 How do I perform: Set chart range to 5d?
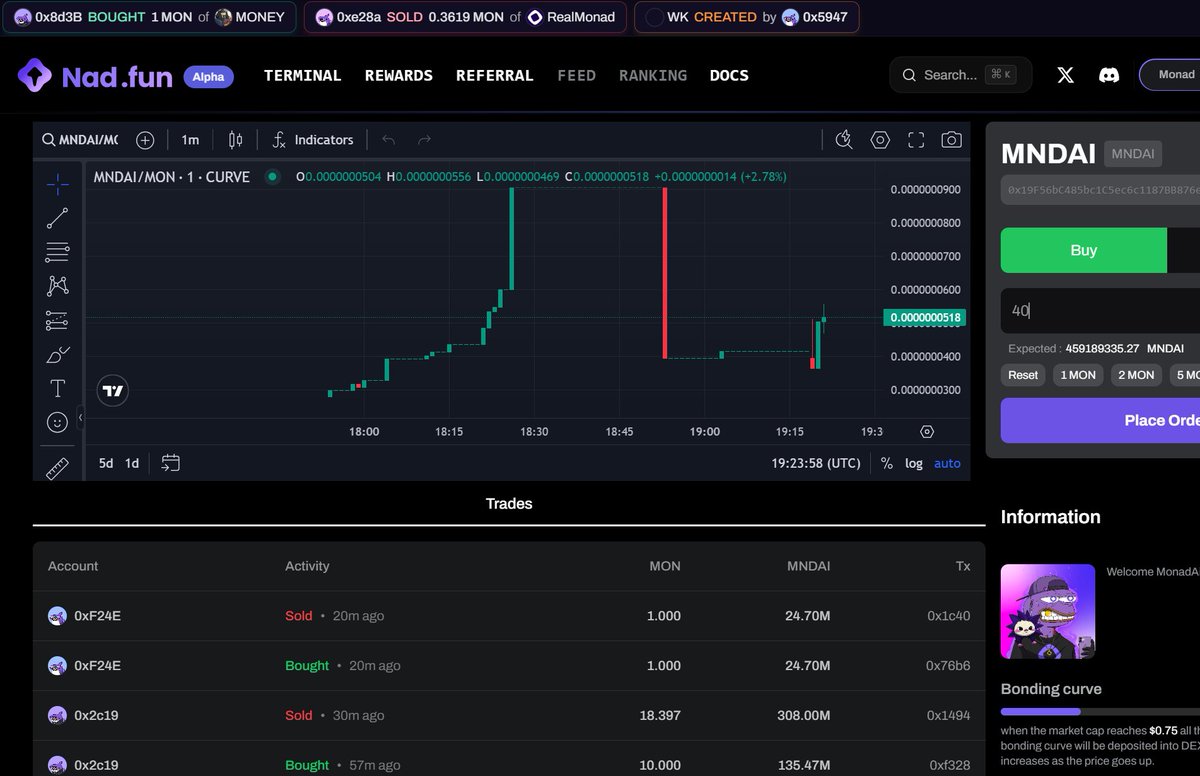[106, 463]
